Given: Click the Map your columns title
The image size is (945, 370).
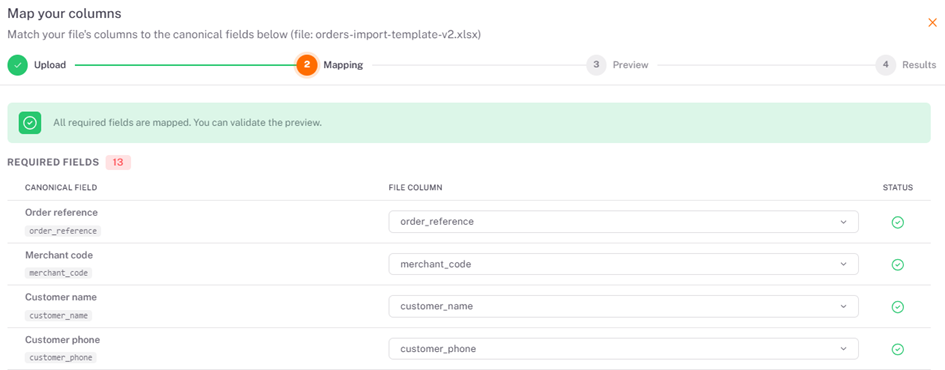Looking at the screenshot, I should click(64, 13).
